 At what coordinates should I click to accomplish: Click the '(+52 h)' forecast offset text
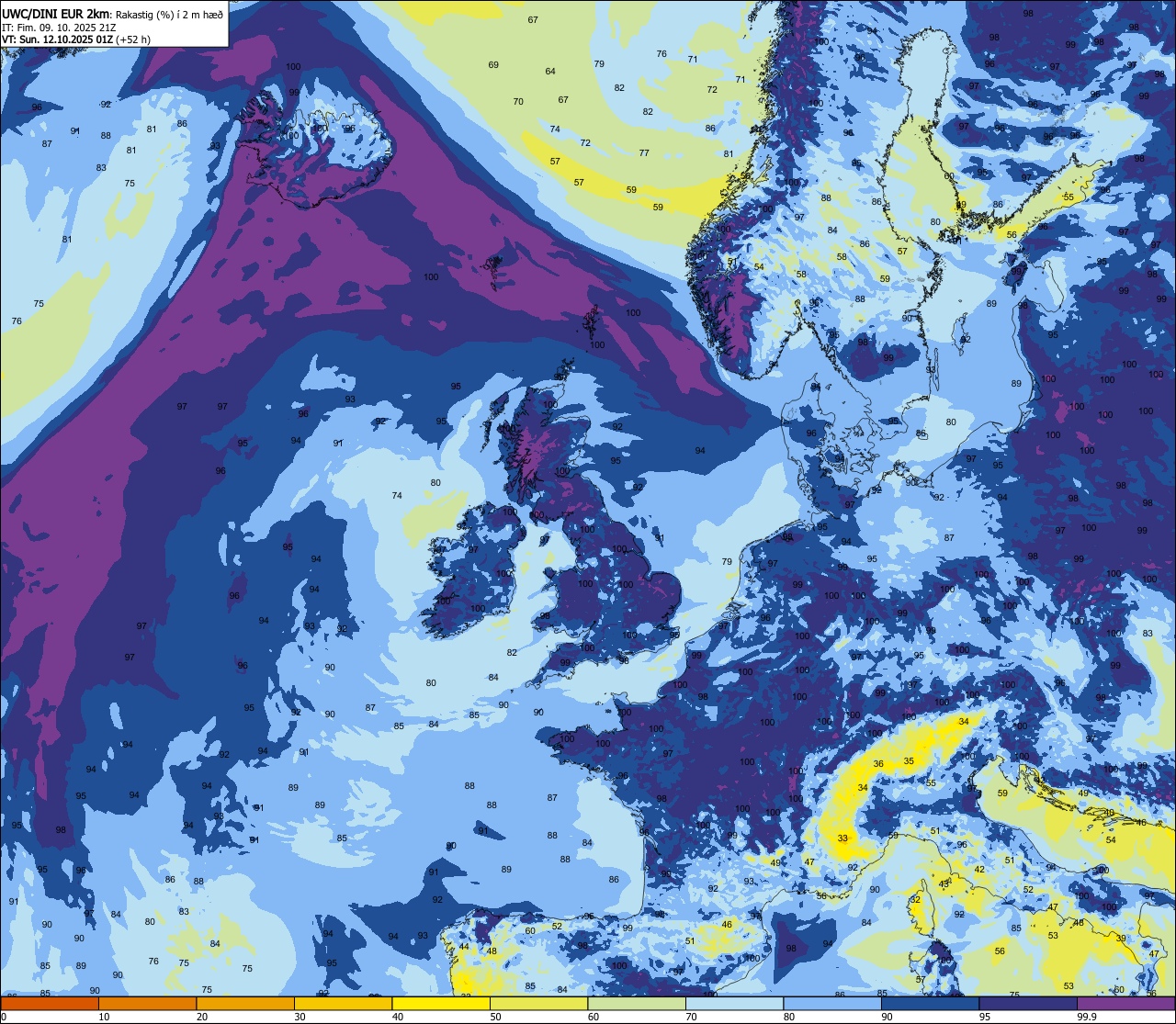(x=133, y=39)
